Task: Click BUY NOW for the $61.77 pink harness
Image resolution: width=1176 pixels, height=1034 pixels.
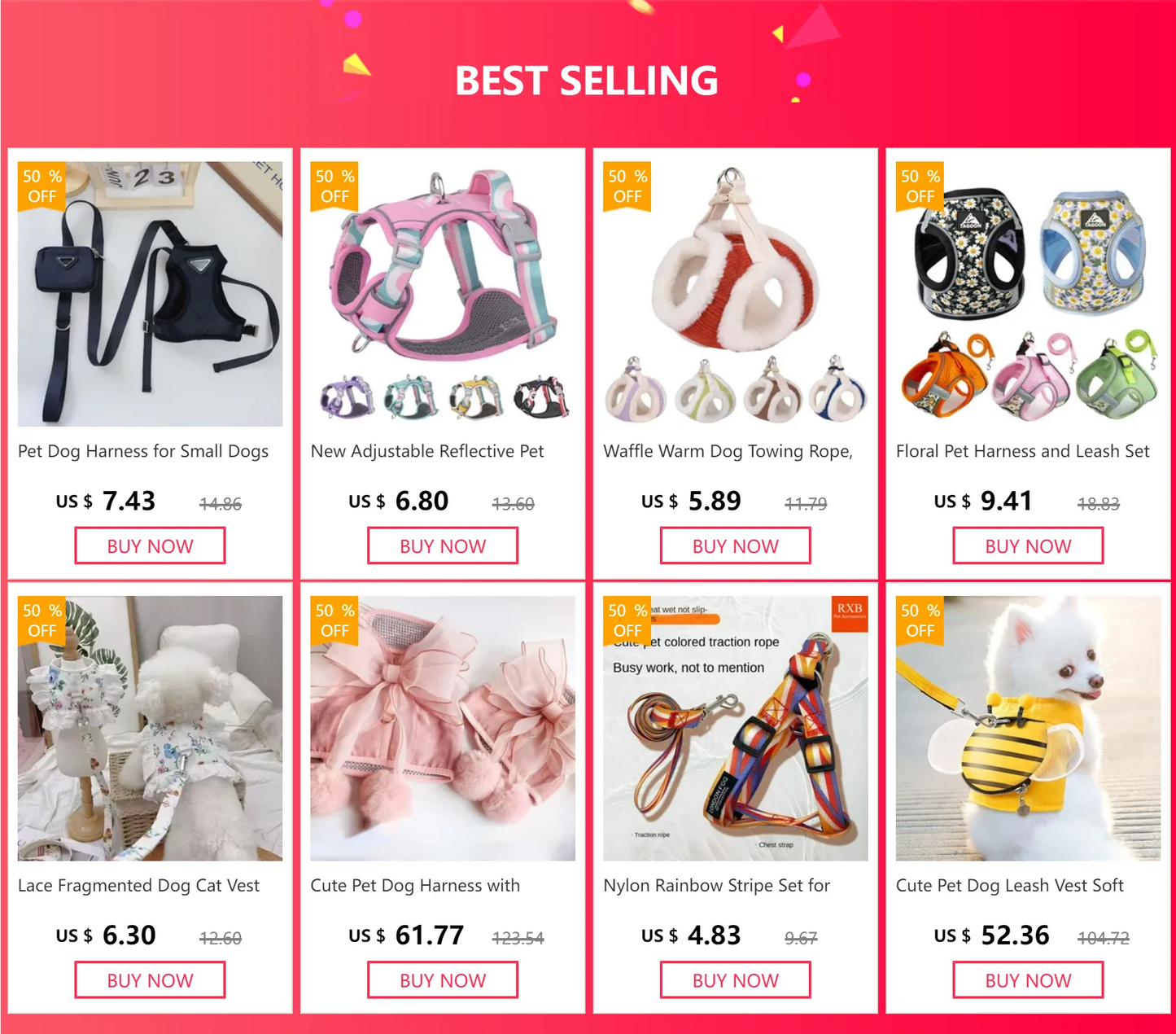Action: (x=443, y=979)
